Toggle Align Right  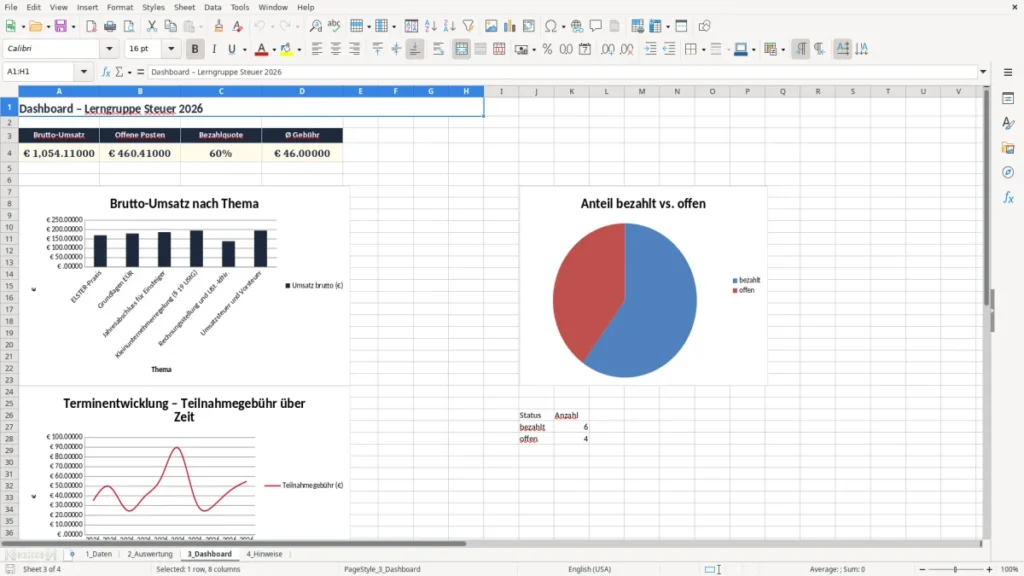[355, 49]
